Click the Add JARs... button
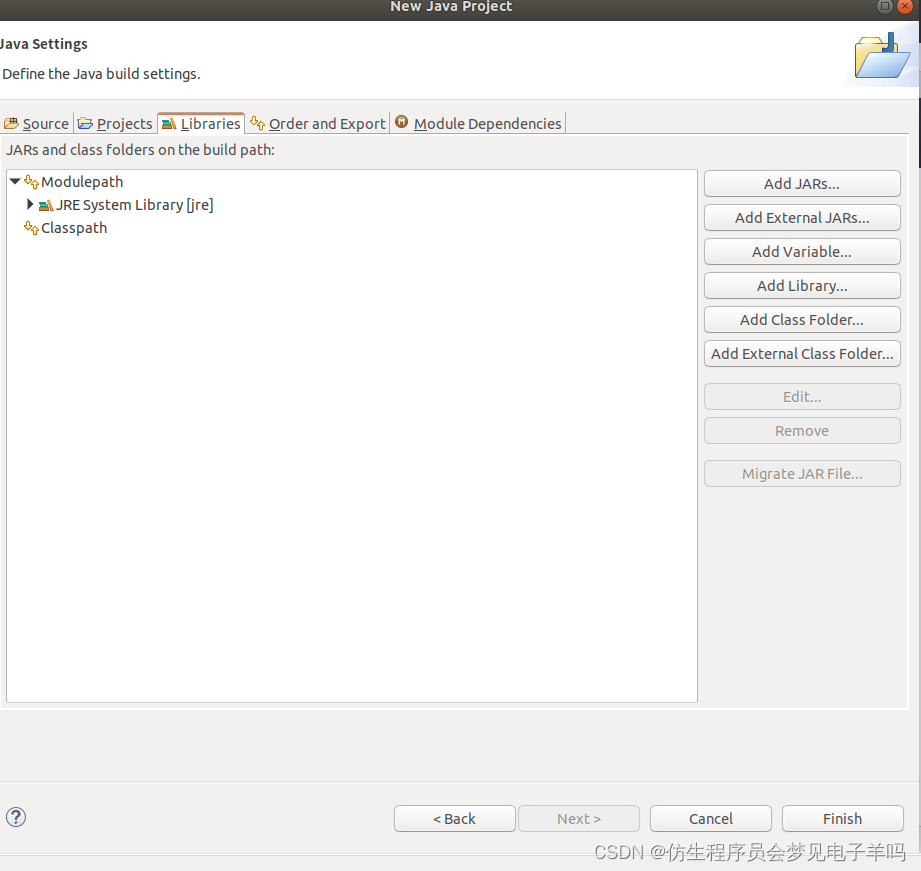 coord(802,184)
